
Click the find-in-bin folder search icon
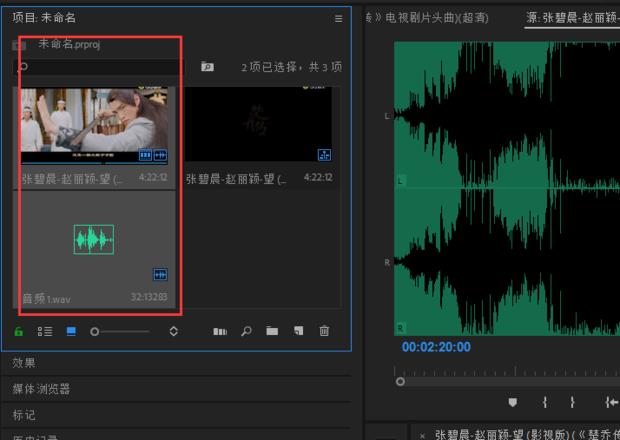[207, 67]
